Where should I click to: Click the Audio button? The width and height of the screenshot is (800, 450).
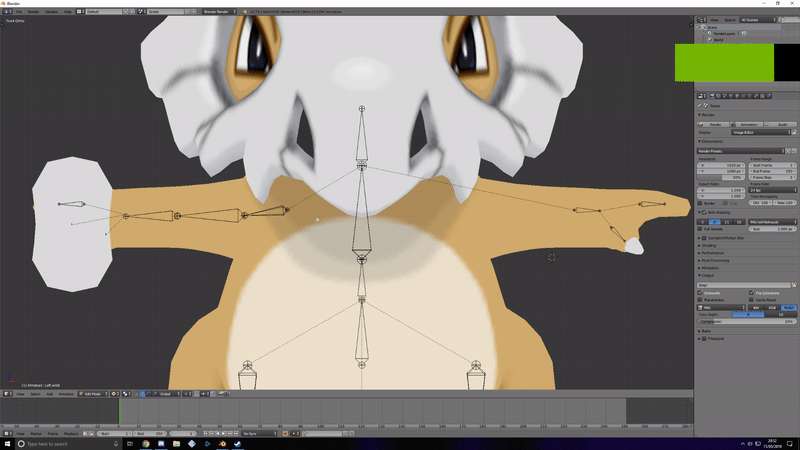(781, 124)
